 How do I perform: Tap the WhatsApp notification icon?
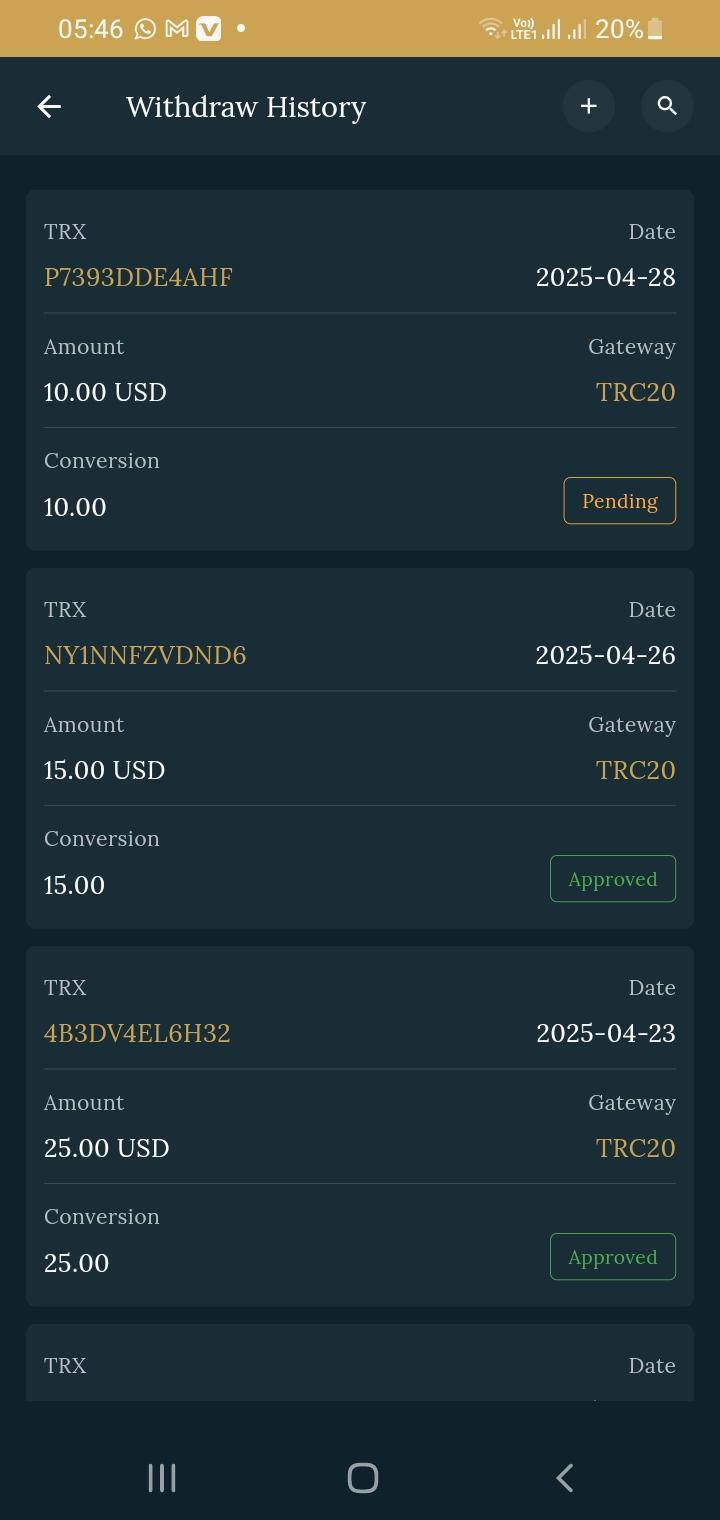point(146,29)
